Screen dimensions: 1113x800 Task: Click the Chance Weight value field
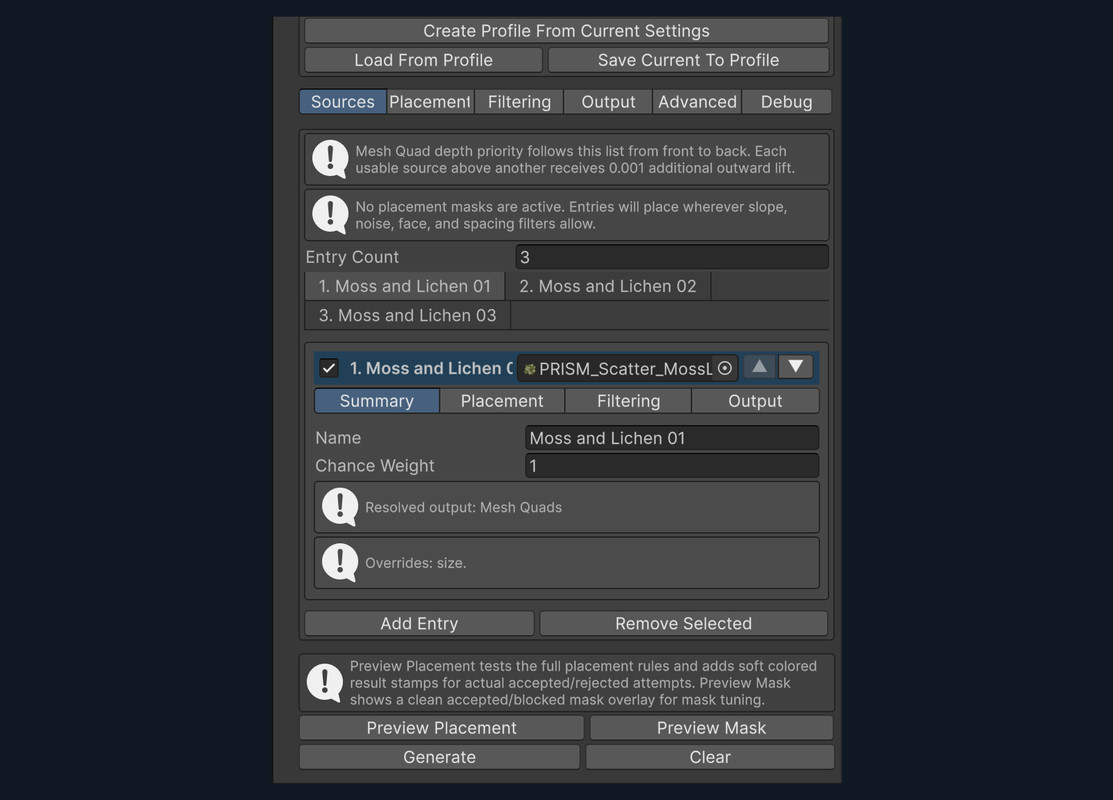coord(672,466)
